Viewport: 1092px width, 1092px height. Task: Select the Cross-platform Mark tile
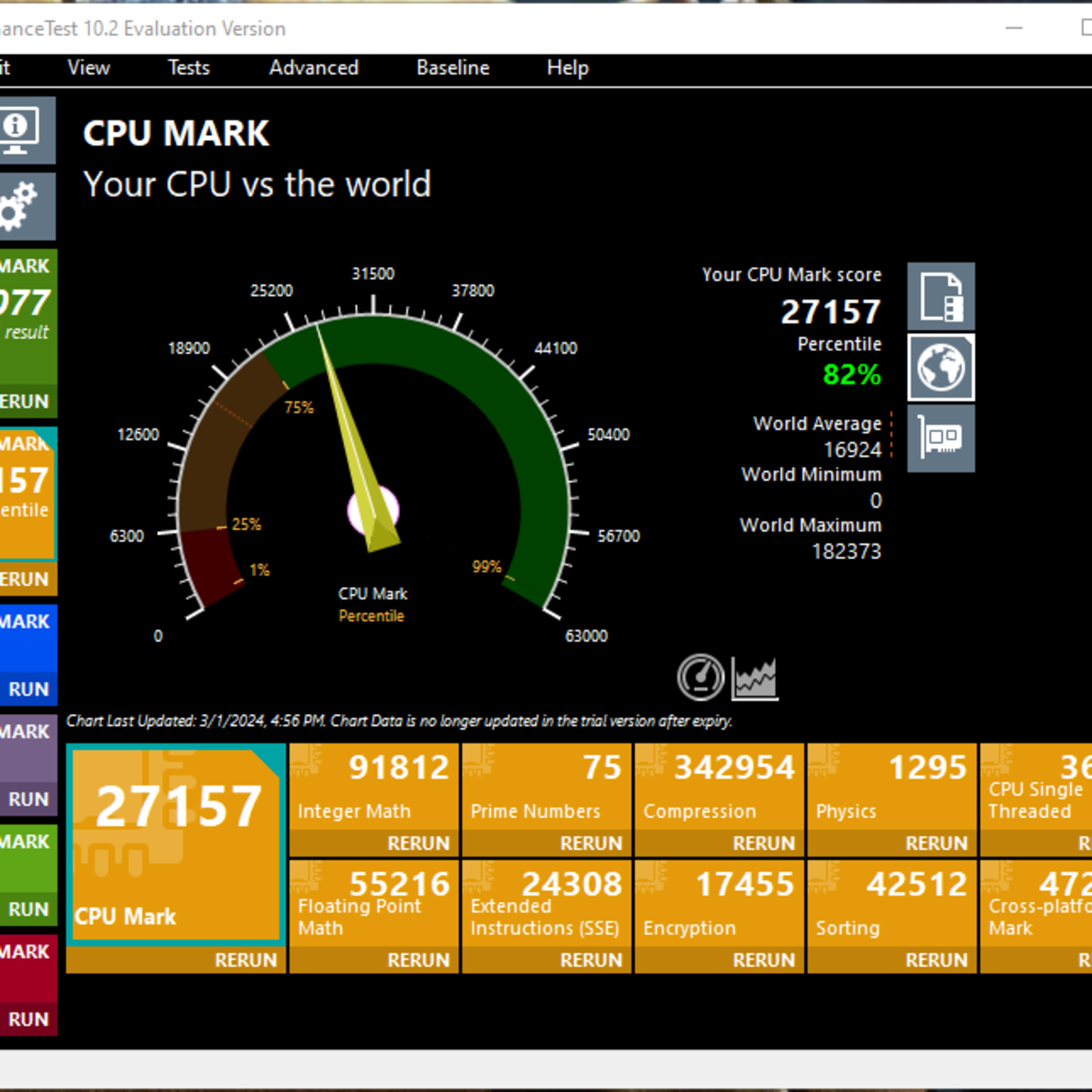point(1035,903)
